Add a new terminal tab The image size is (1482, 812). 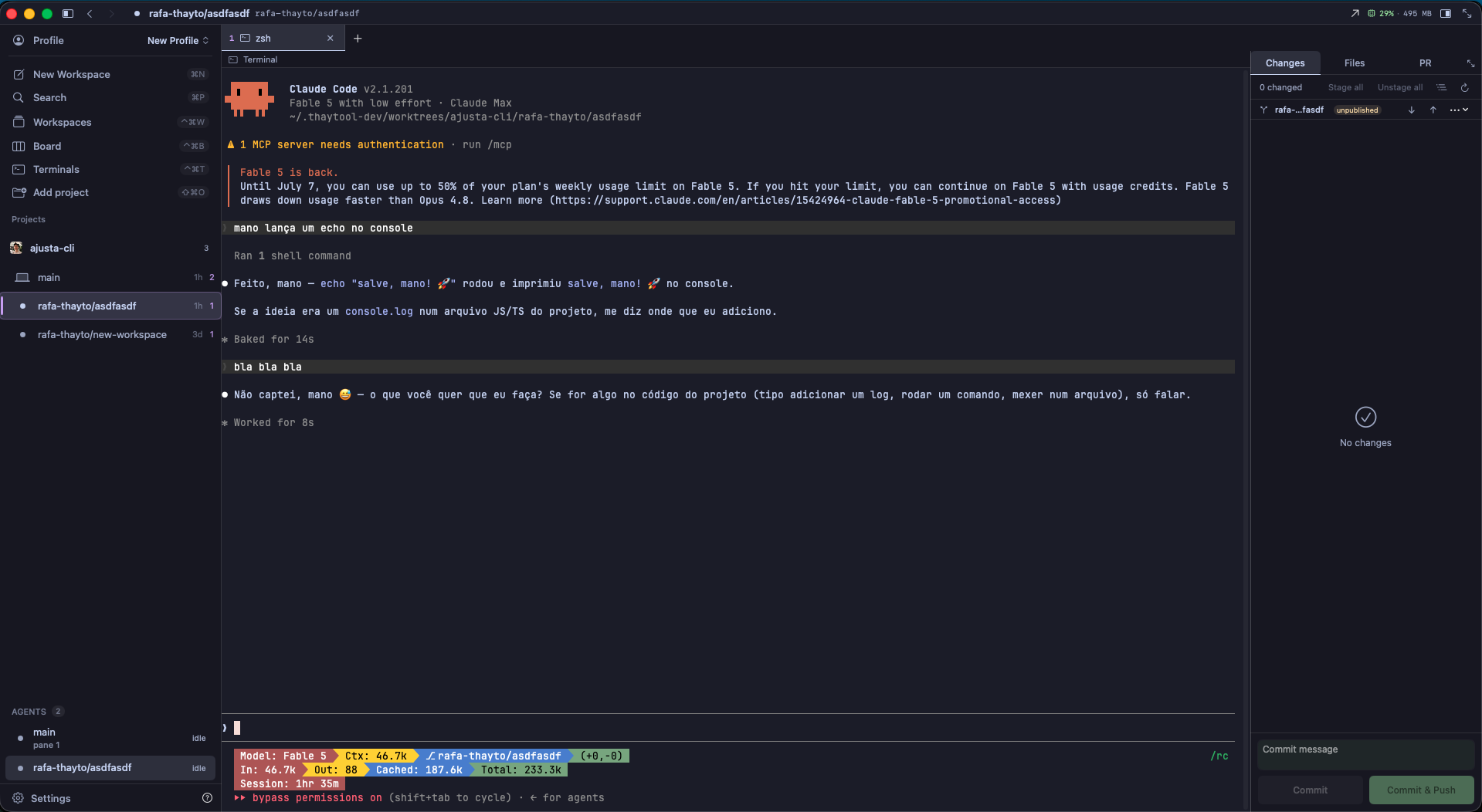pos(358,38)
